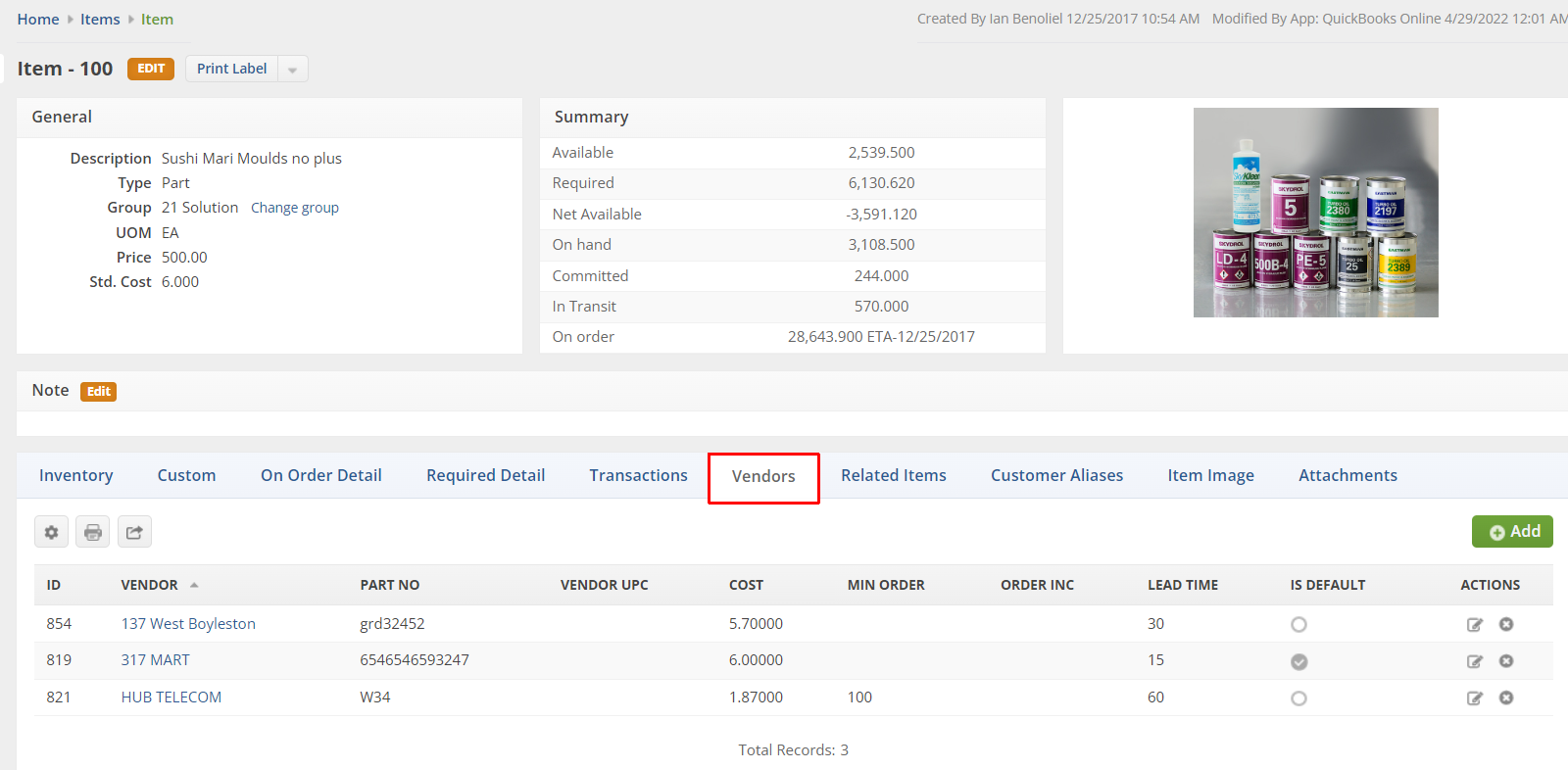The height and width of the screenshot is (770, 1568).
Task: Click the Print Label button
Action: (231, 69)
